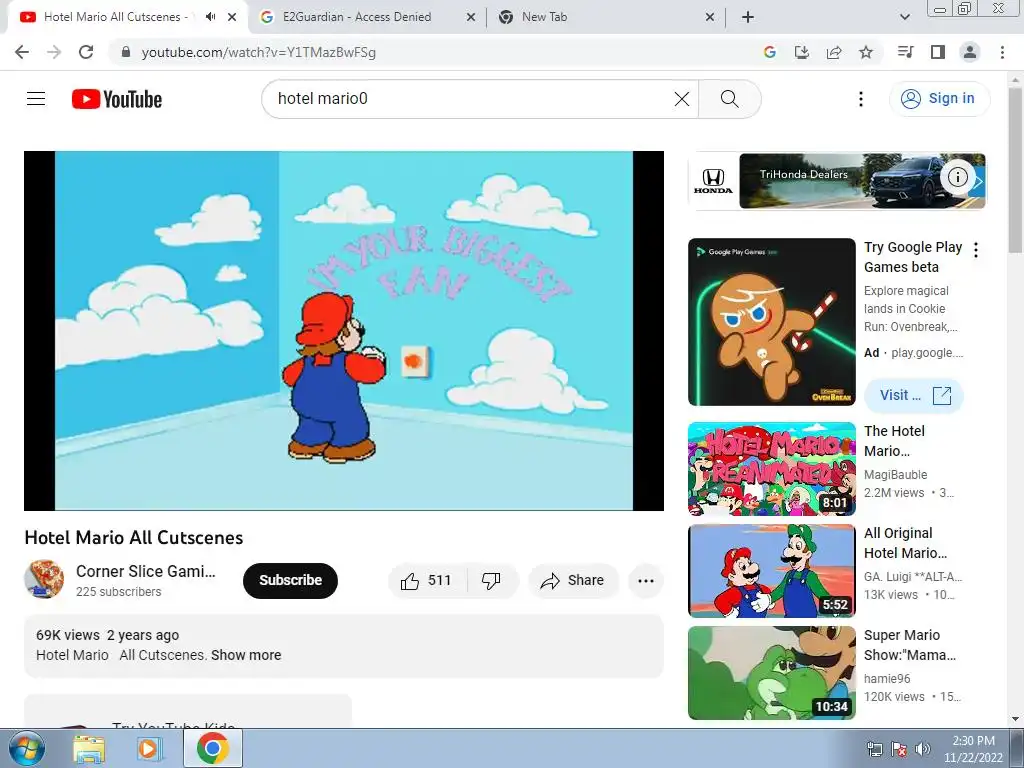1024x768 pixels.
Task: Click the MagiBauble channel name
Action: click(895, 475)
